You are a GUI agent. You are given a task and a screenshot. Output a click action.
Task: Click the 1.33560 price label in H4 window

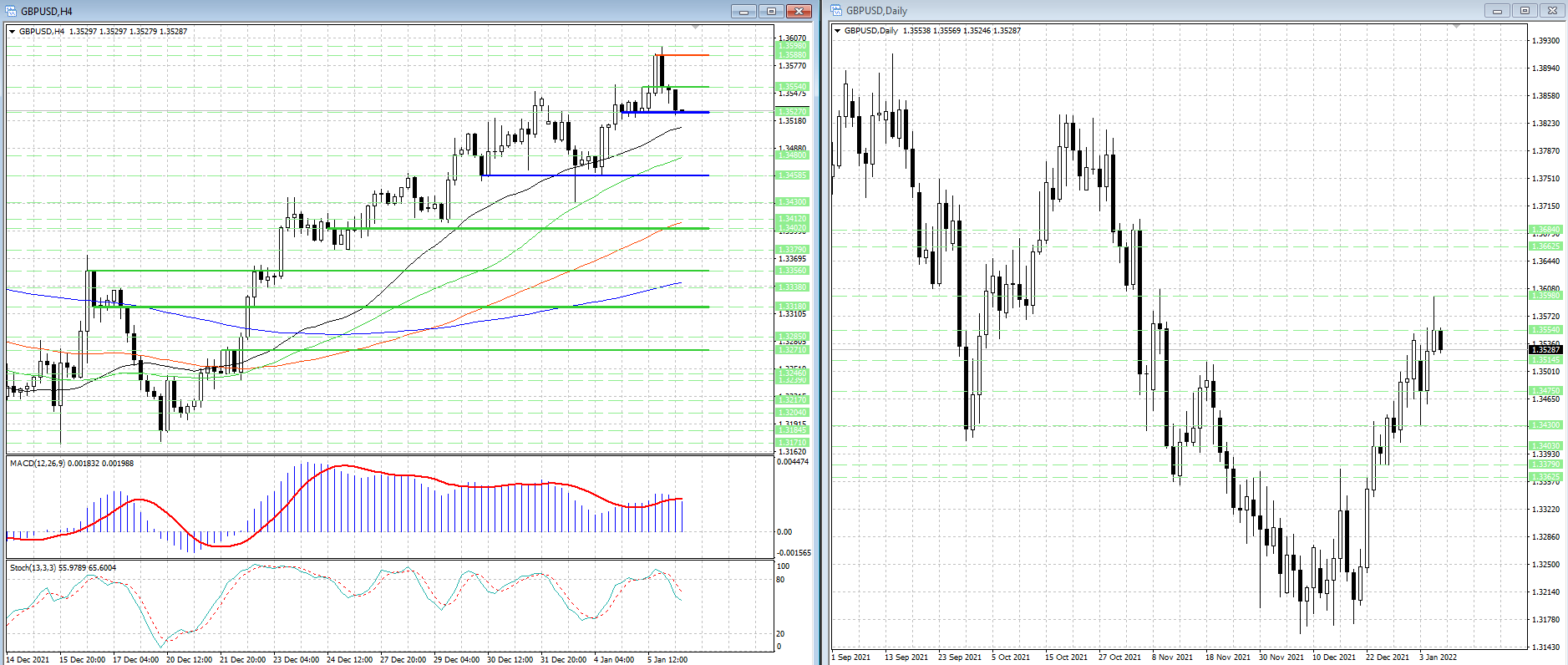[x=793, y=271]
